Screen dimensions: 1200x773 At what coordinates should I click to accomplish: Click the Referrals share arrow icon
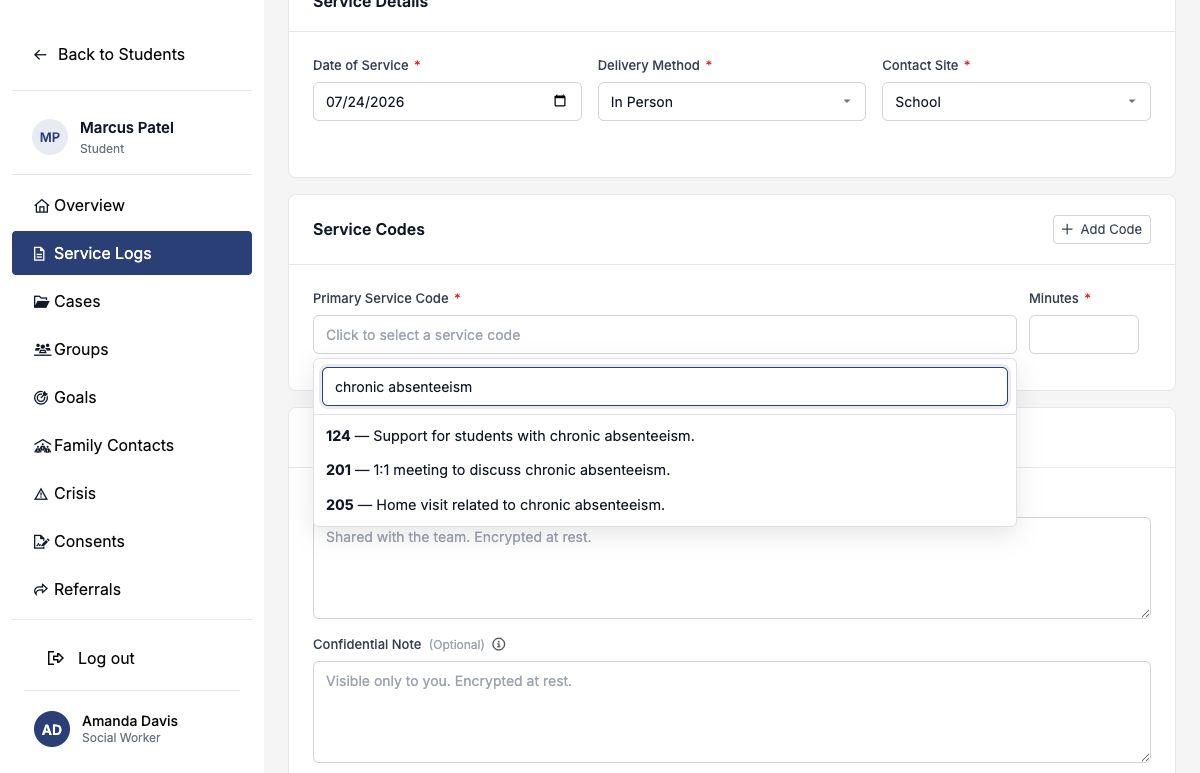(41, 590)
